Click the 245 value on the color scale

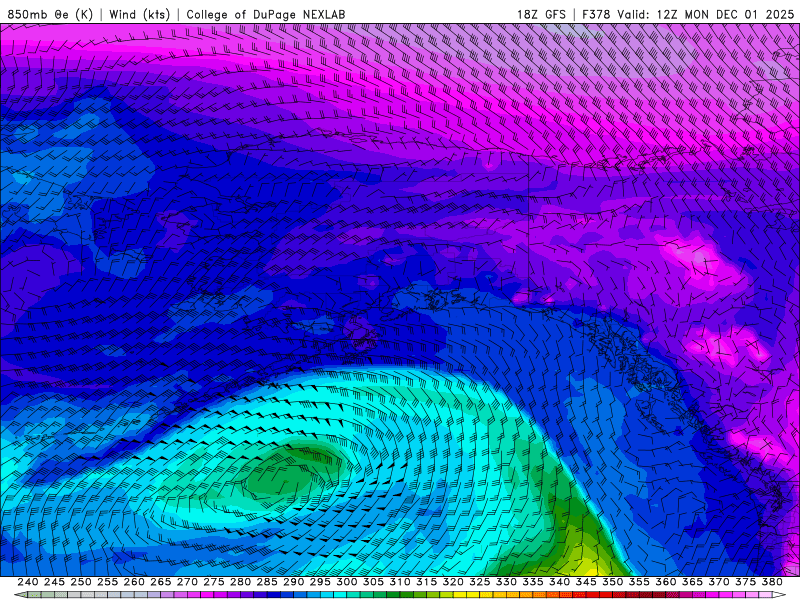coord(55,582)
